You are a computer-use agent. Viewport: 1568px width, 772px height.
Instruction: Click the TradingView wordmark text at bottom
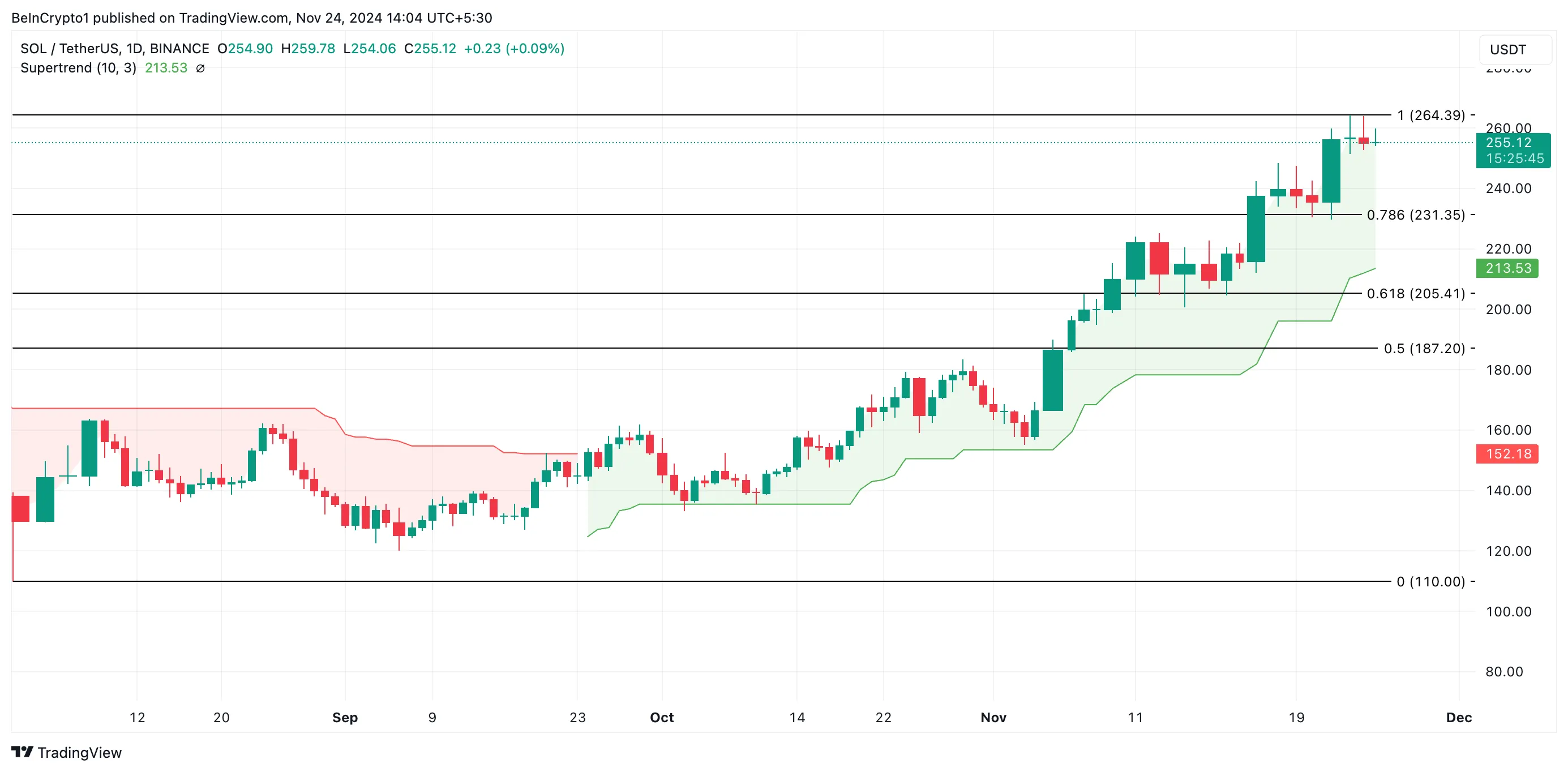(80, 753)
